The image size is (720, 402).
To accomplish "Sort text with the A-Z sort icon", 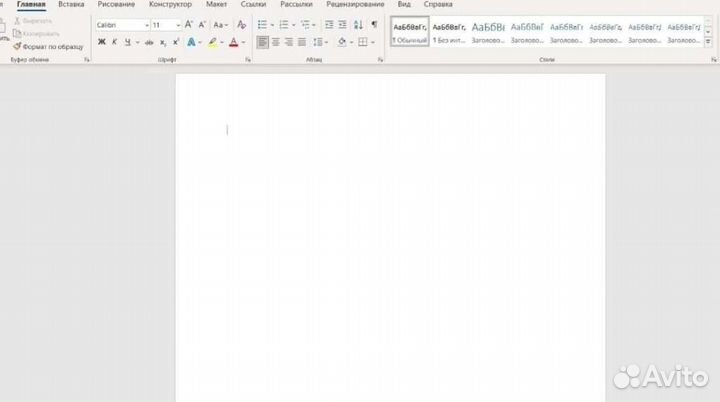I will tap(358, 25).
